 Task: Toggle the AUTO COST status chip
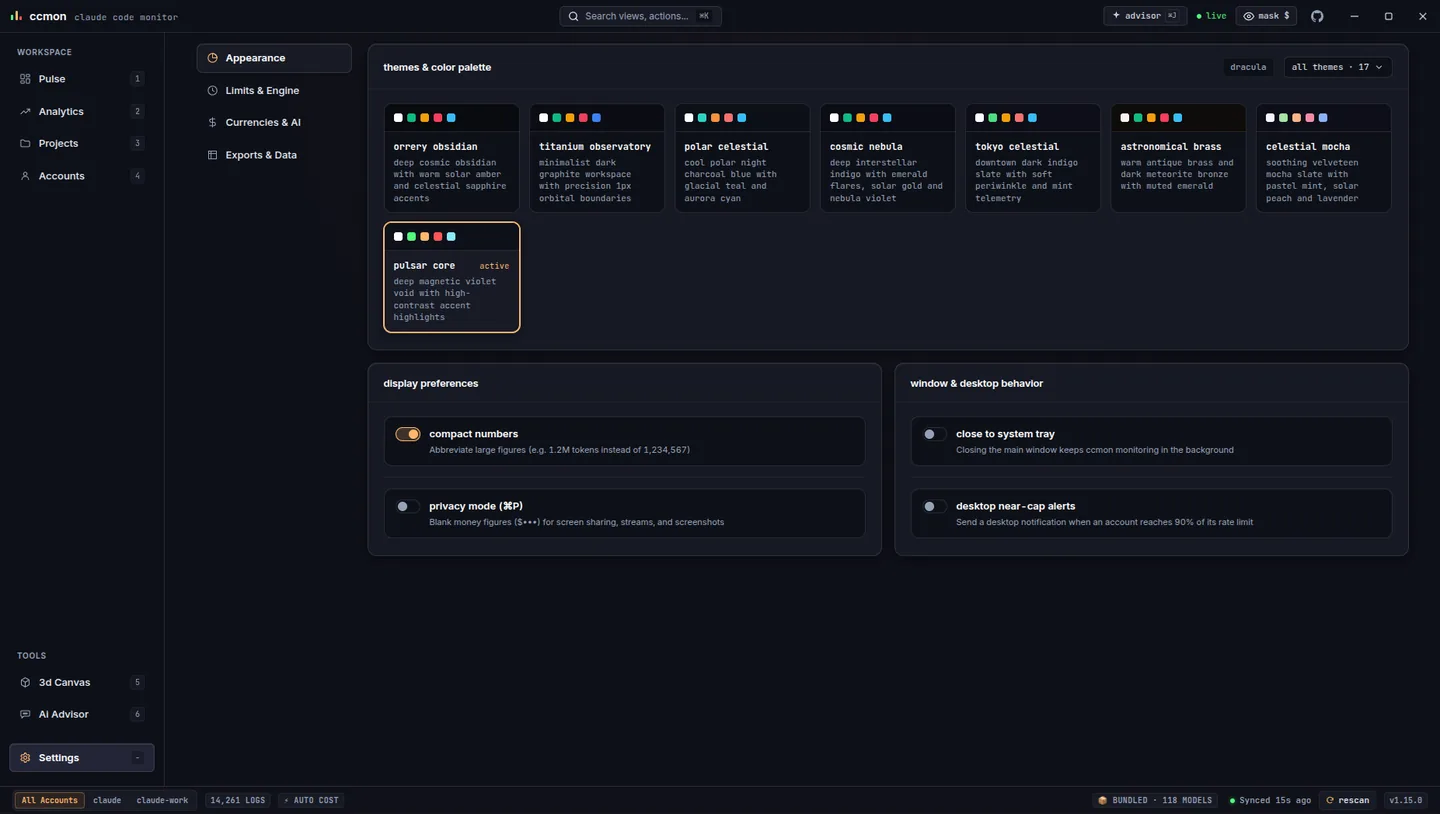[x=311, y=800]
